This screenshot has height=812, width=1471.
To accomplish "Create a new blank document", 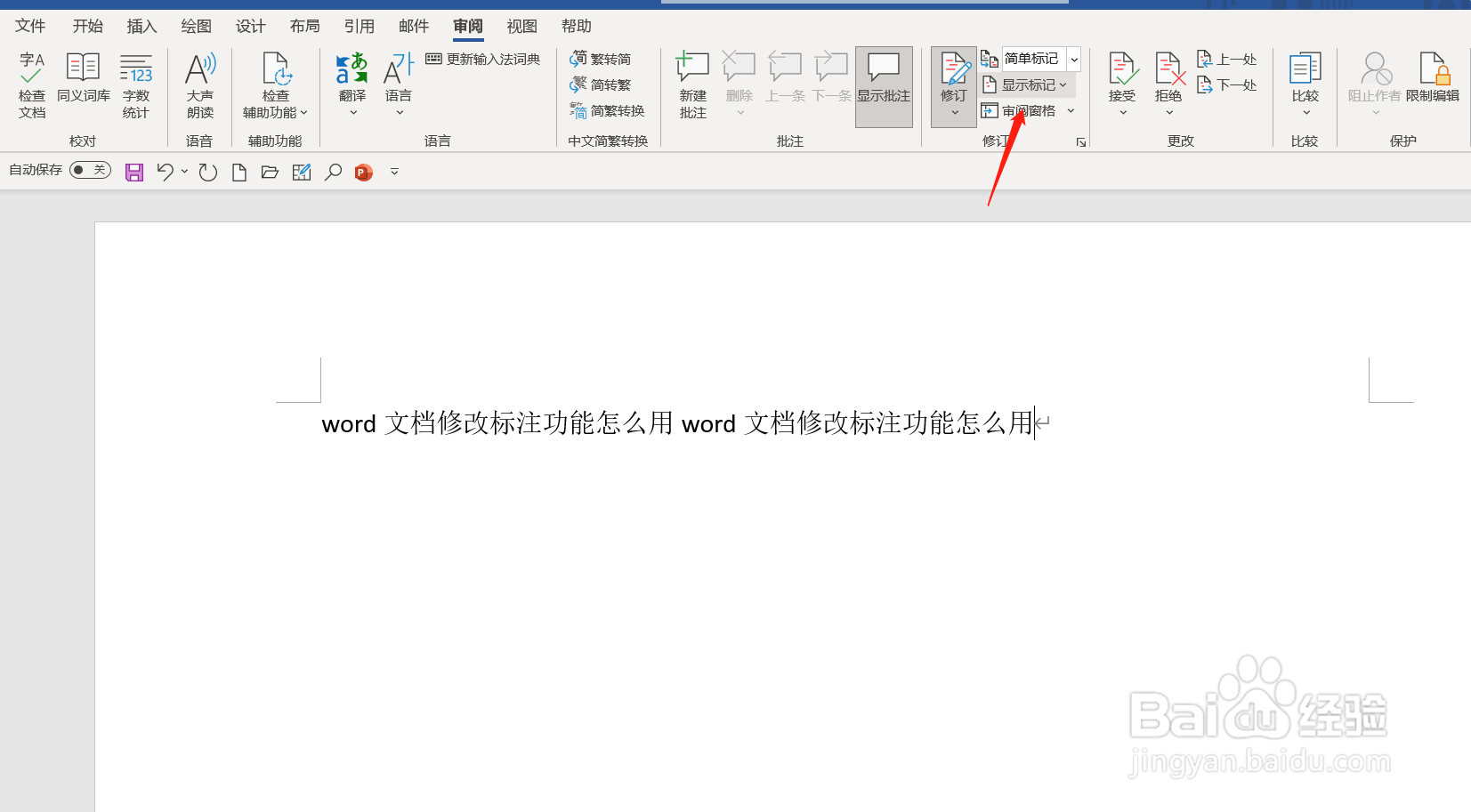I will (x=238, y=172).
